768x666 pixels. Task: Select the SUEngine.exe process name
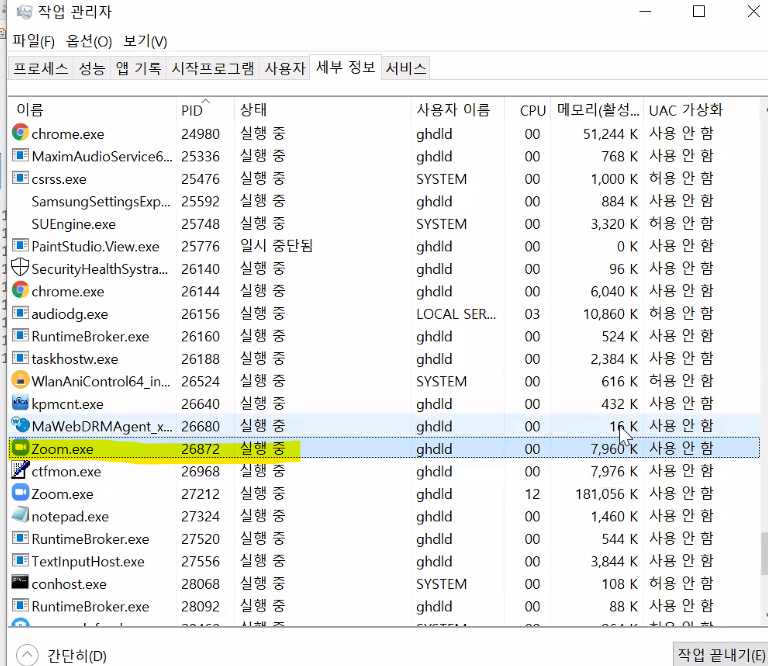coord(73,224)
